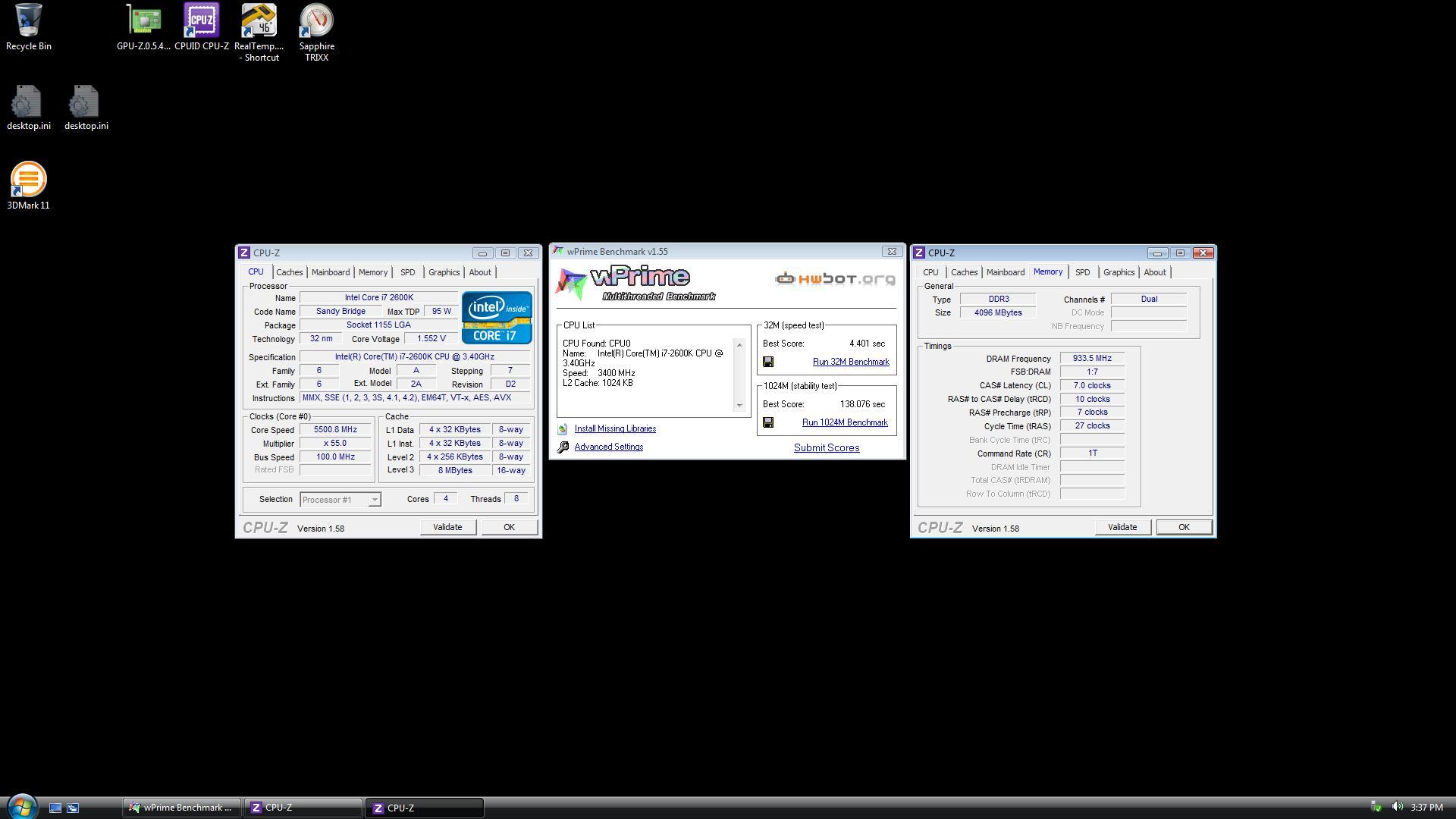Switch to SPD tab in left CPU-Z window

tap(408, 272)
